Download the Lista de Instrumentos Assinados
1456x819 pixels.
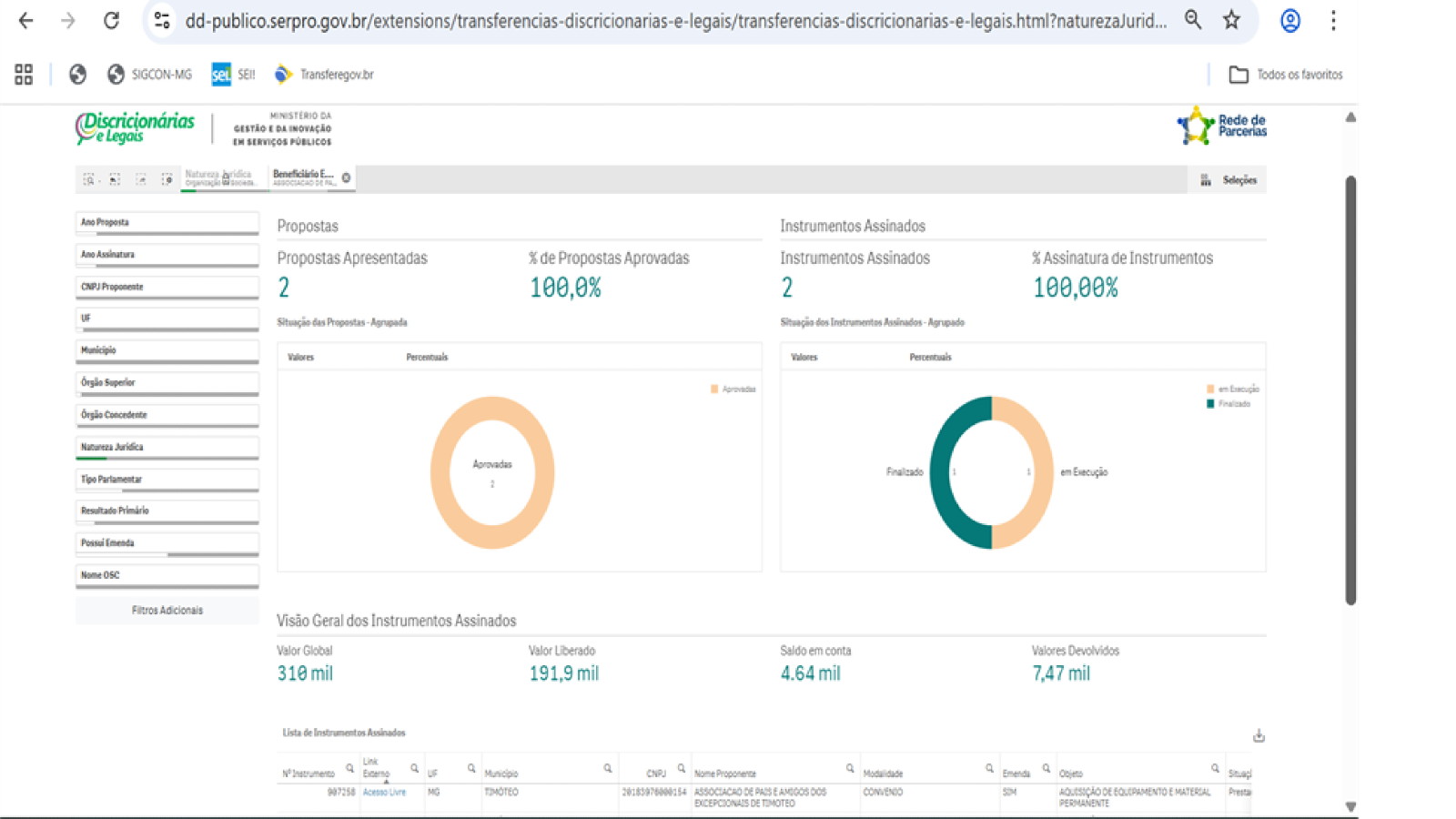point(1259,735)
